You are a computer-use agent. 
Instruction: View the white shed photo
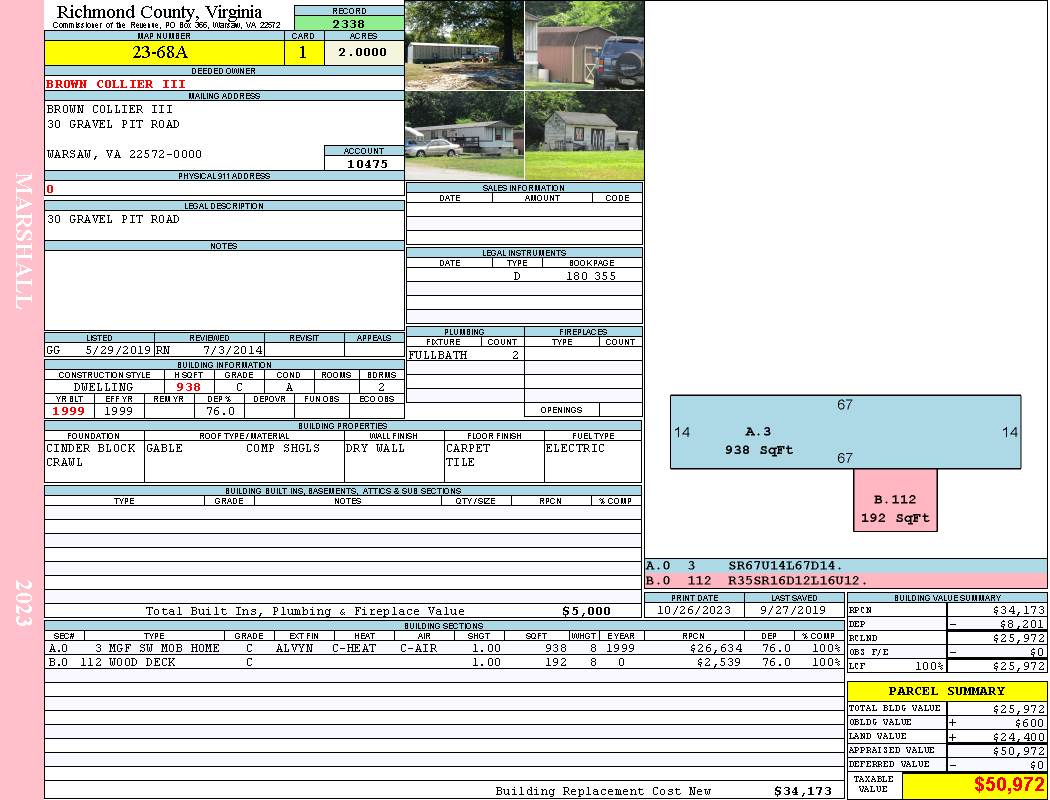tap(583, 135)
